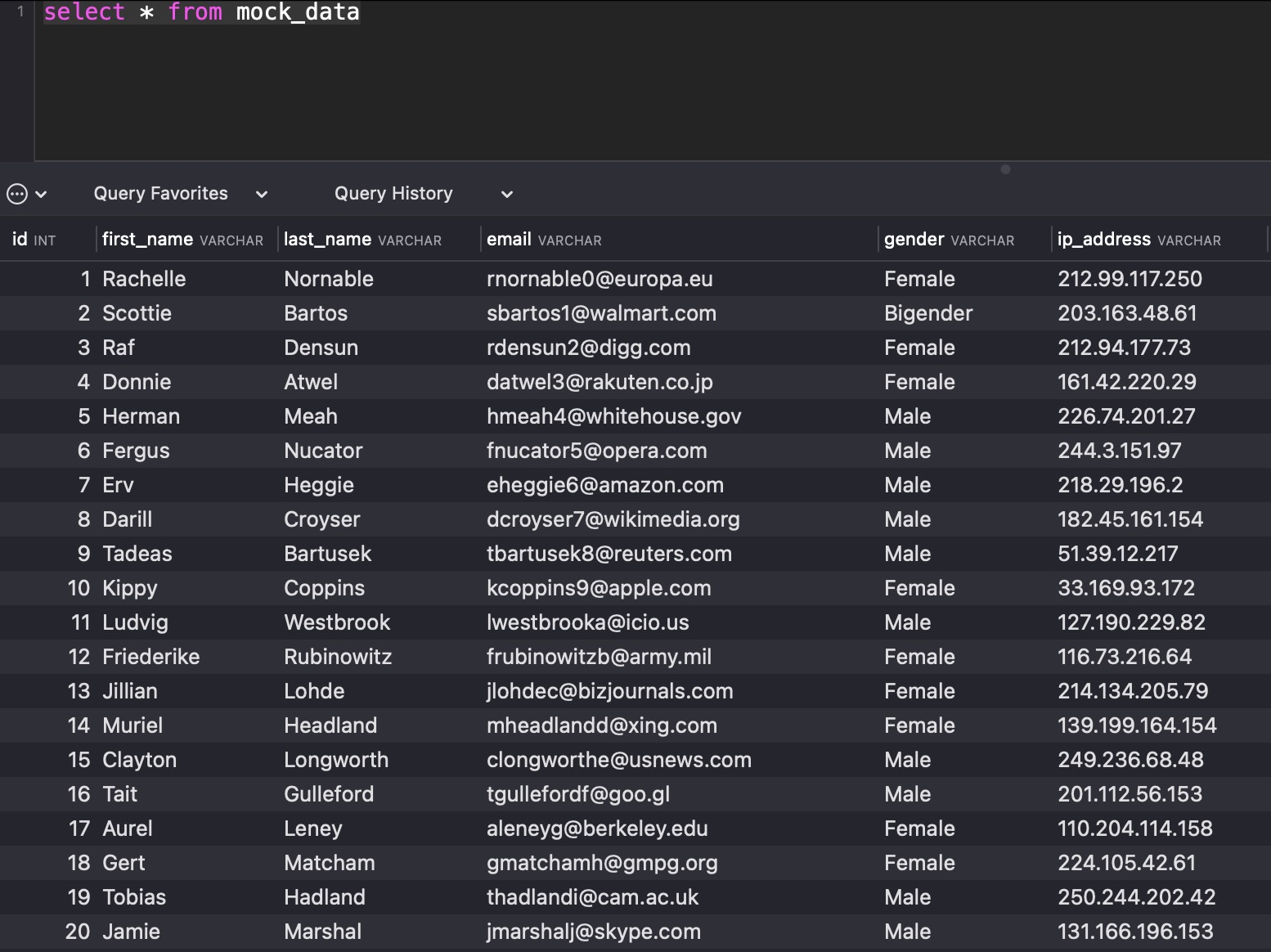The image size is (1271, 952).
Task: Click line number 1 in the editor gutter
Action: 20,11
